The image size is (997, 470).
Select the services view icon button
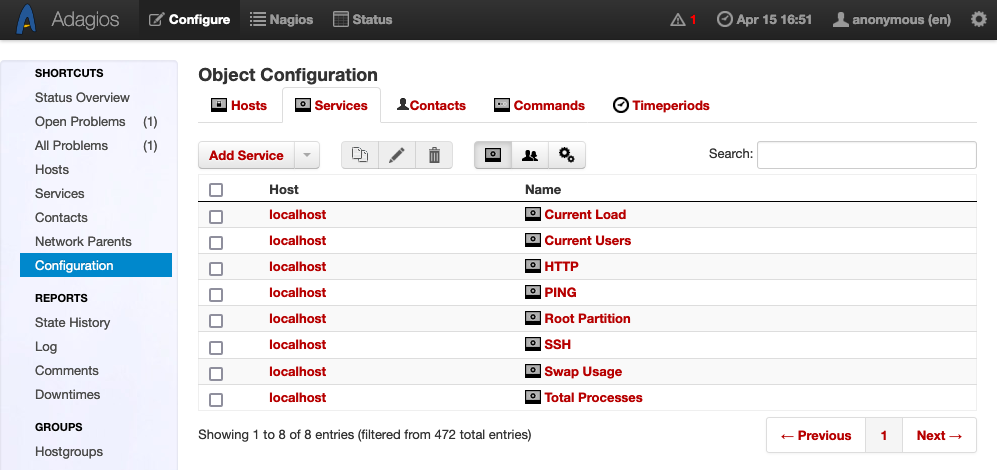(493, 155)
